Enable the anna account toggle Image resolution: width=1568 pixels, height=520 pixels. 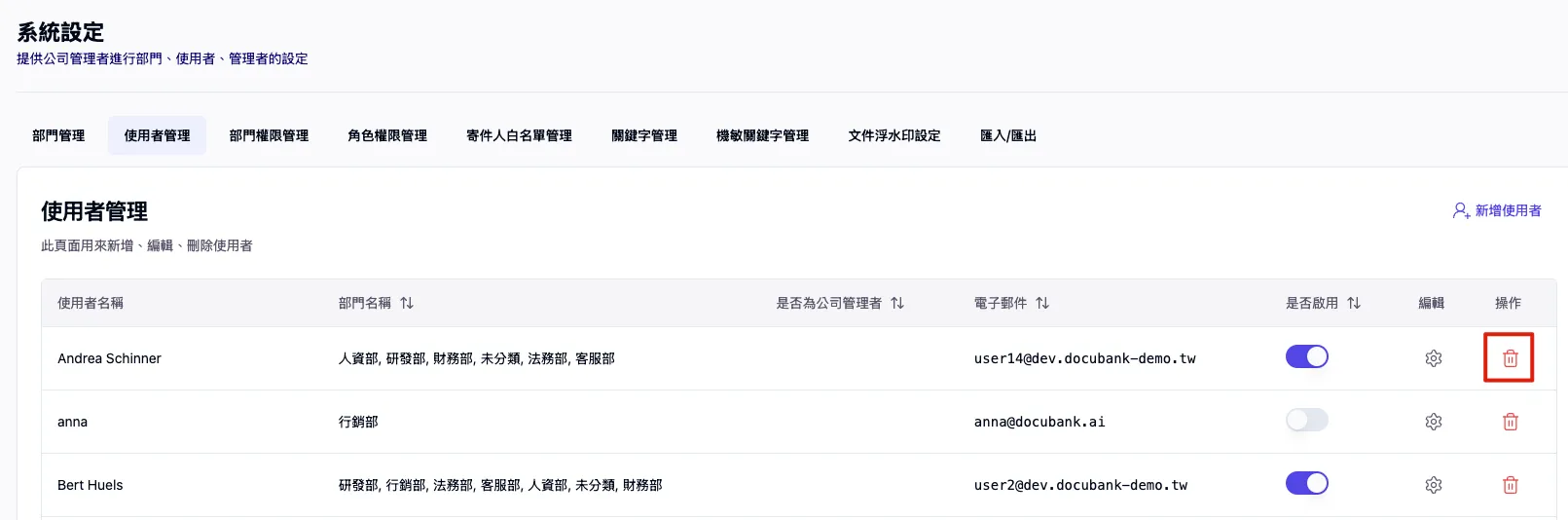tap(1306, 420)
